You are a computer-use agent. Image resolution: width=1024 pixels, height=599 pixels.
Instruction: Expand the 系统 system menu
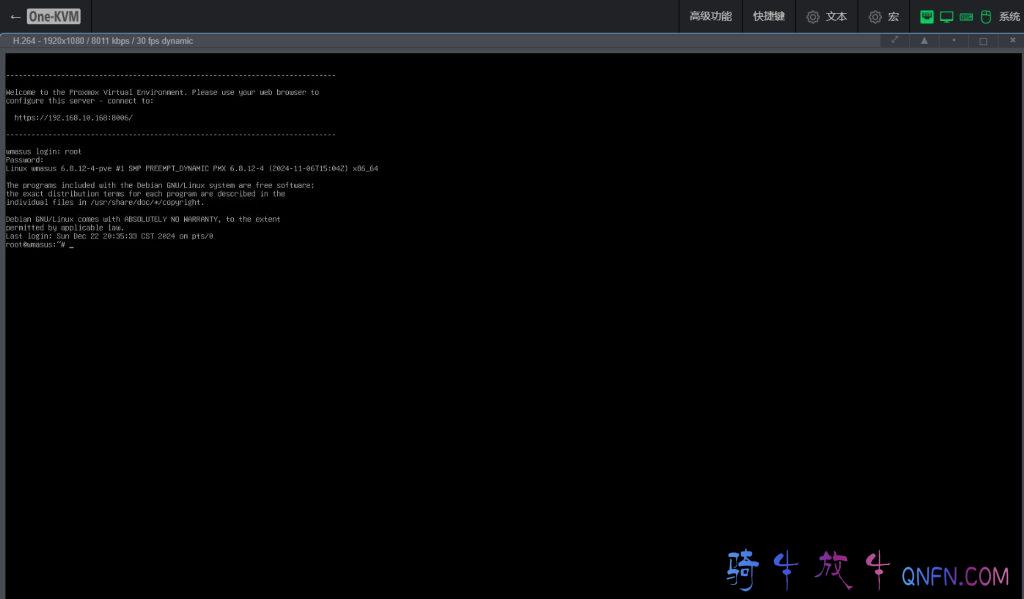tap(1008, 17)
